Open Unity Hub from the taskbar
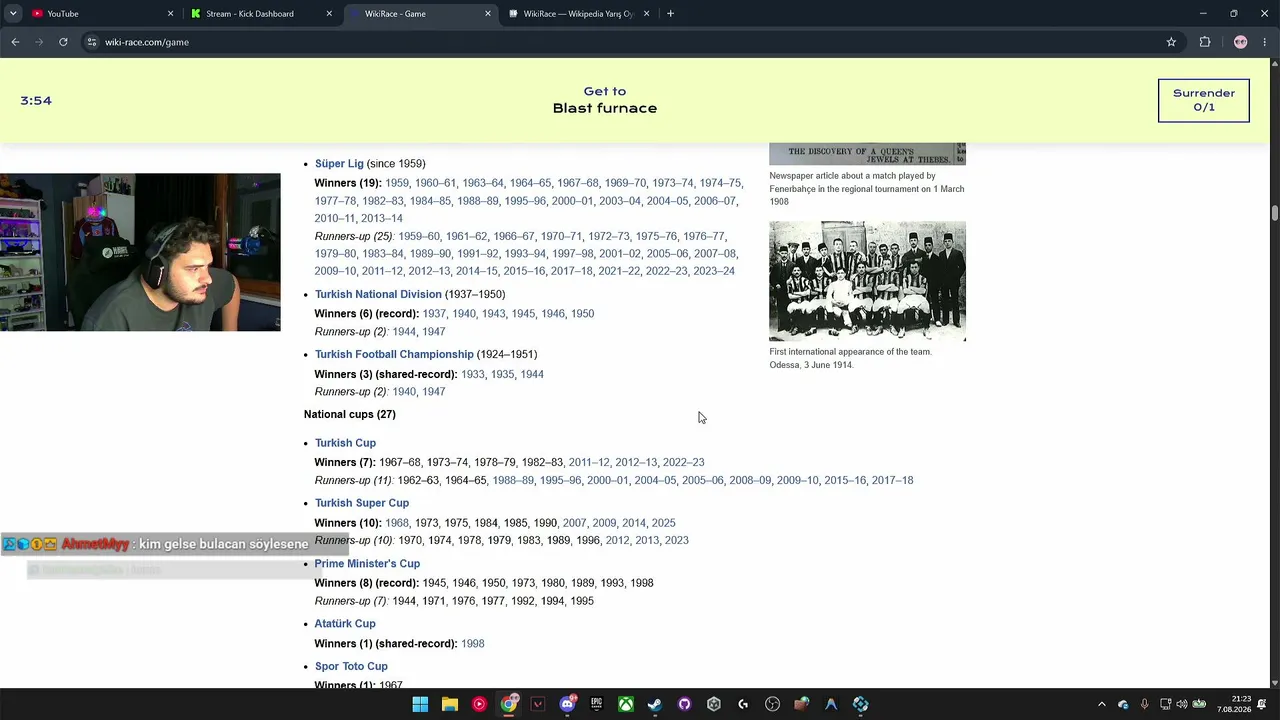 click(714, 704)
